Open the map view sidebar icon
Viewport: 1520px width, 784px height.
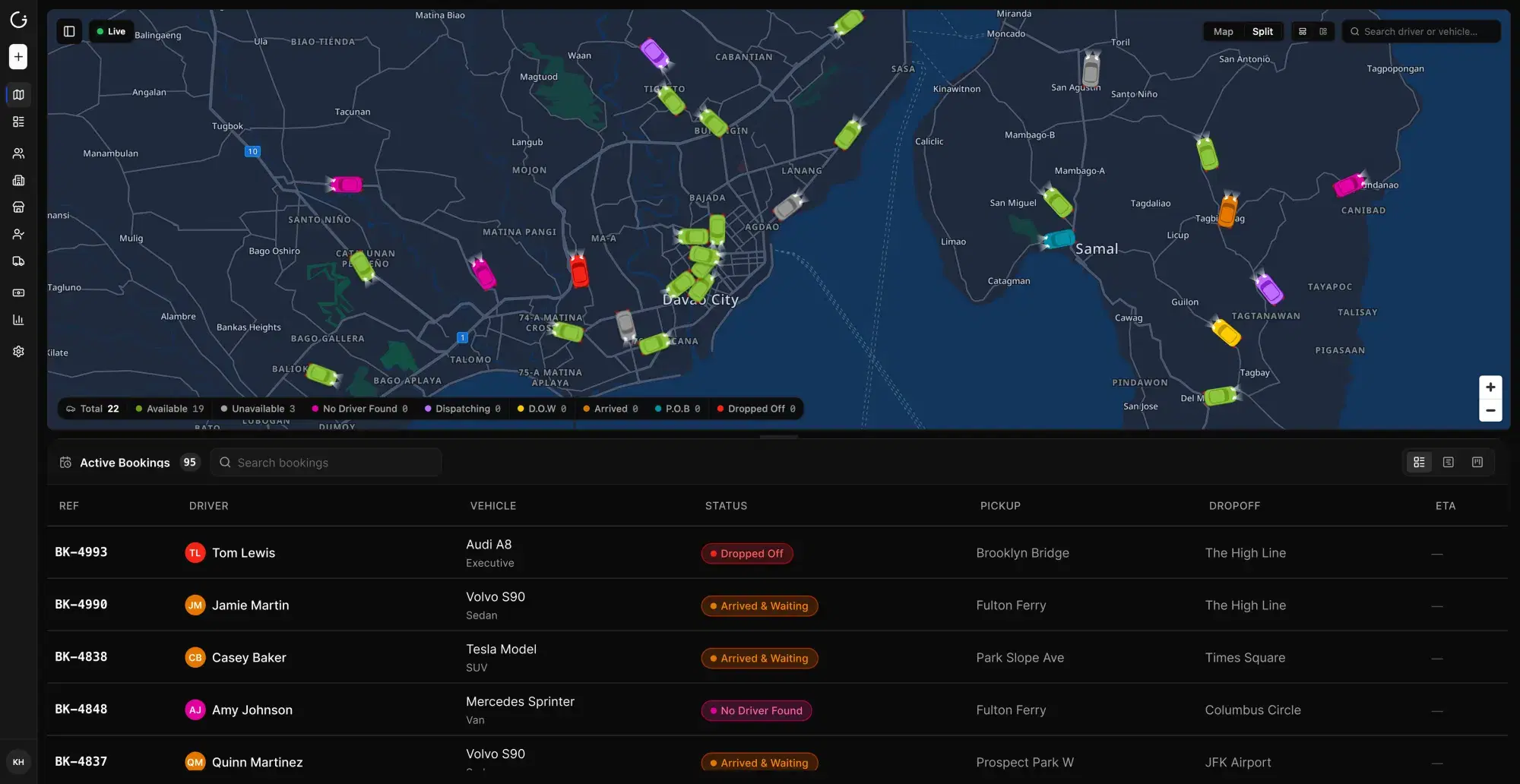(18, 95)
